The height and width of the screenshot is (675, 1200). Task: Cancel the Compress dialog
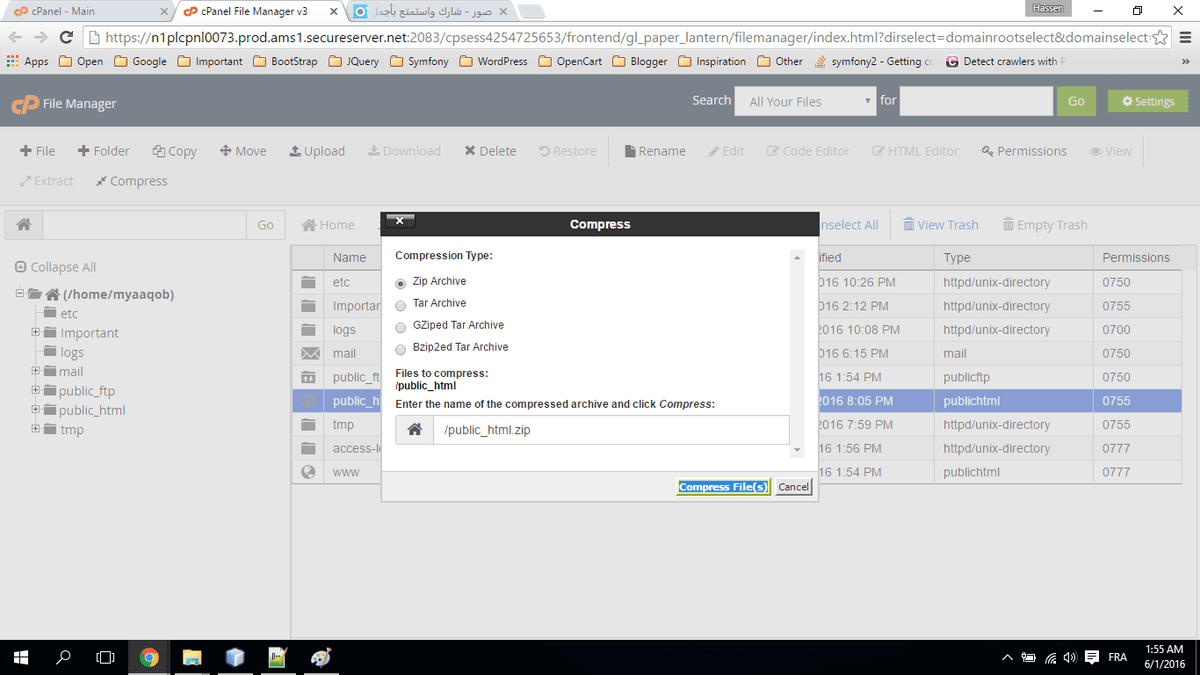pyautogui.click(x=794, y=487)
